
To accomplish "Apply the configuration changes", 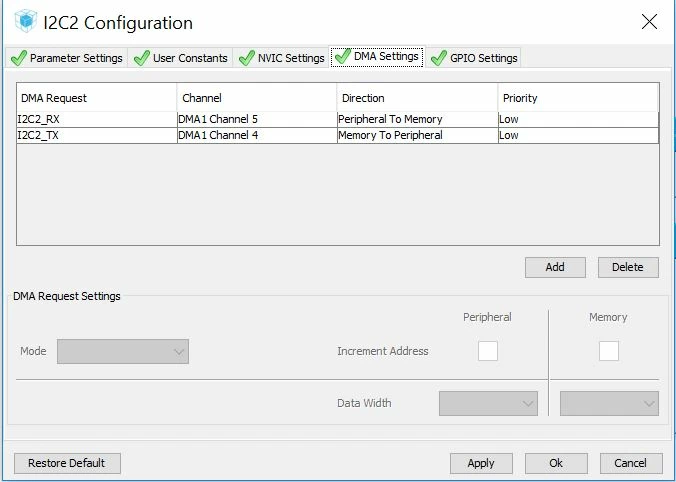I will point(481,463).
